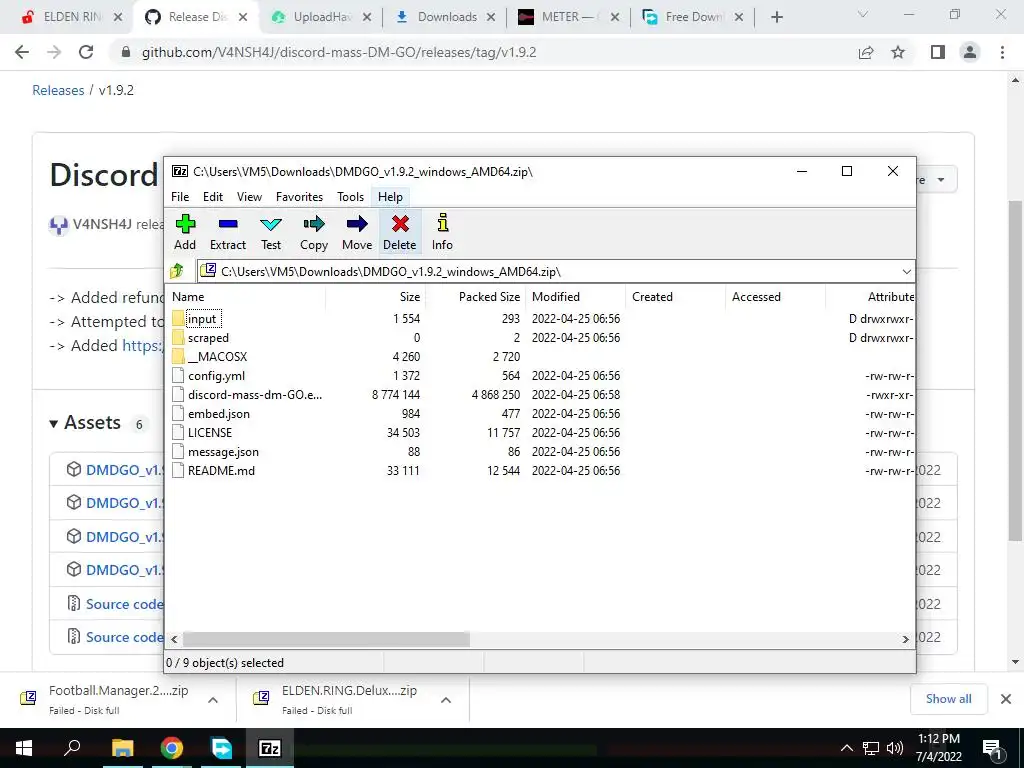Click Show all downloads button

point(948,699)
